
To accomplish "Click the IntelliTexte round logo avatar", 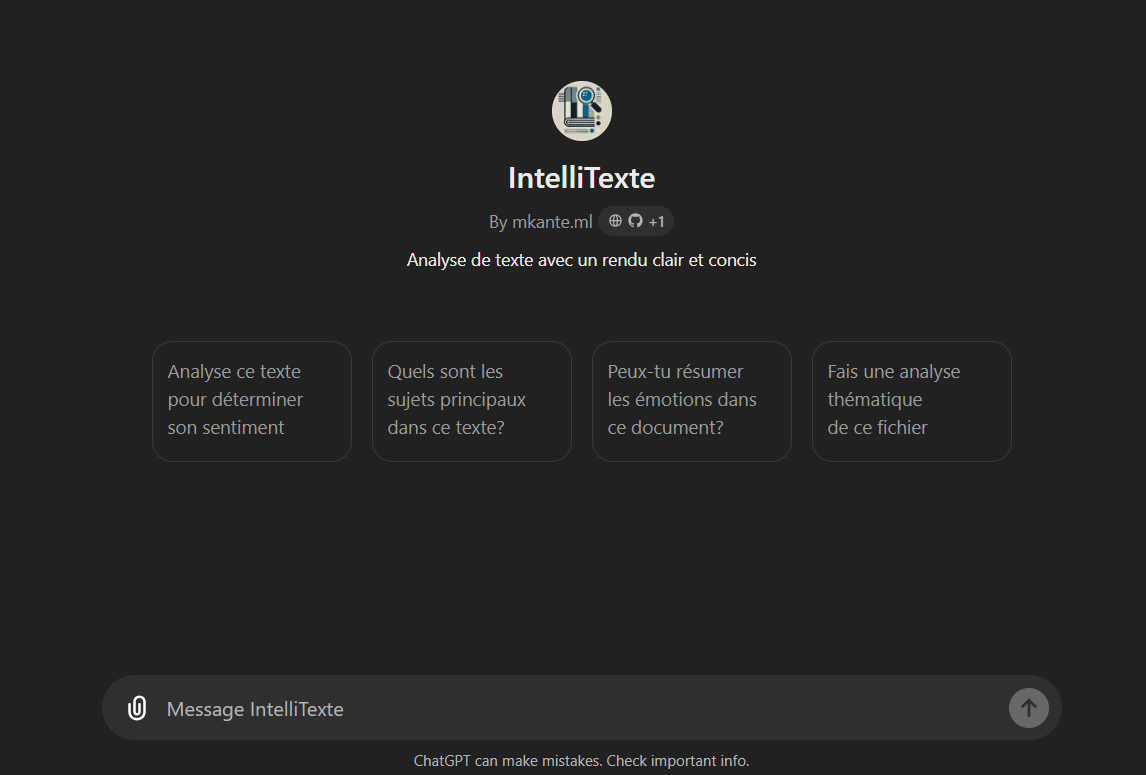I will [581, 111].
